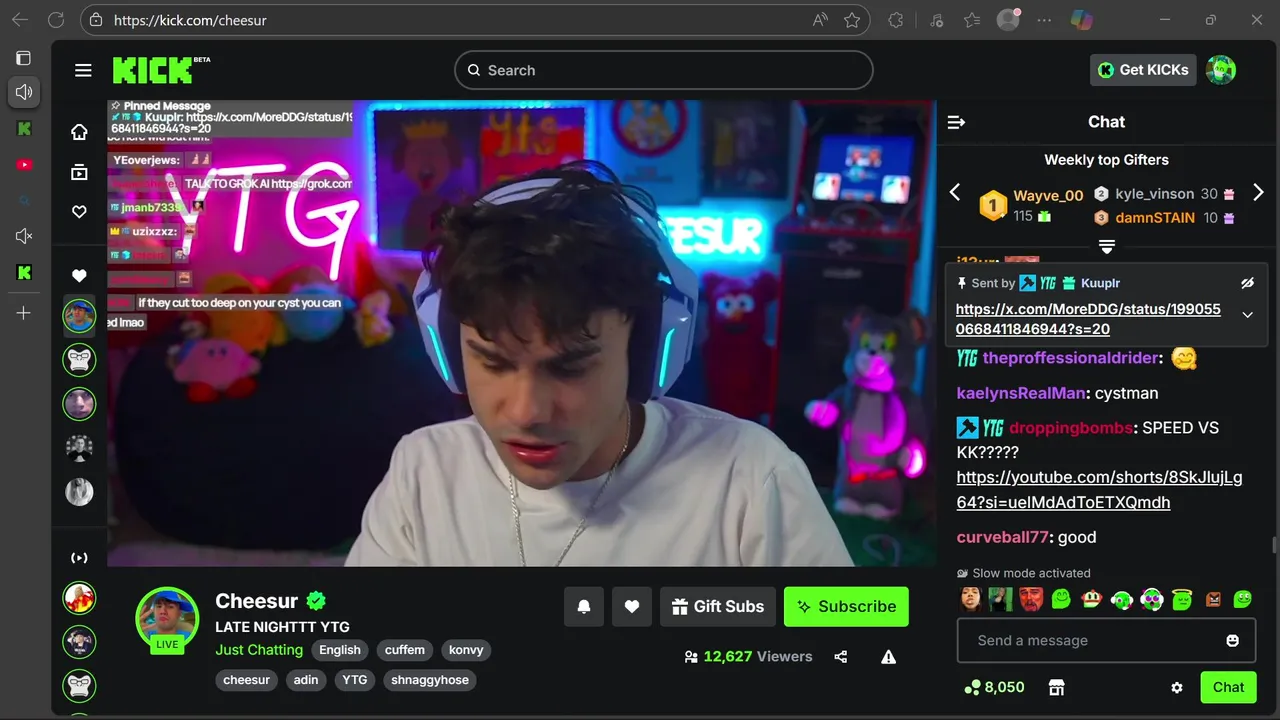Image resolution: width=1280 pixels, height=720 pixels.
Task: Open the Live recommended channels sidebar icon
Action: tap(79, 558)
